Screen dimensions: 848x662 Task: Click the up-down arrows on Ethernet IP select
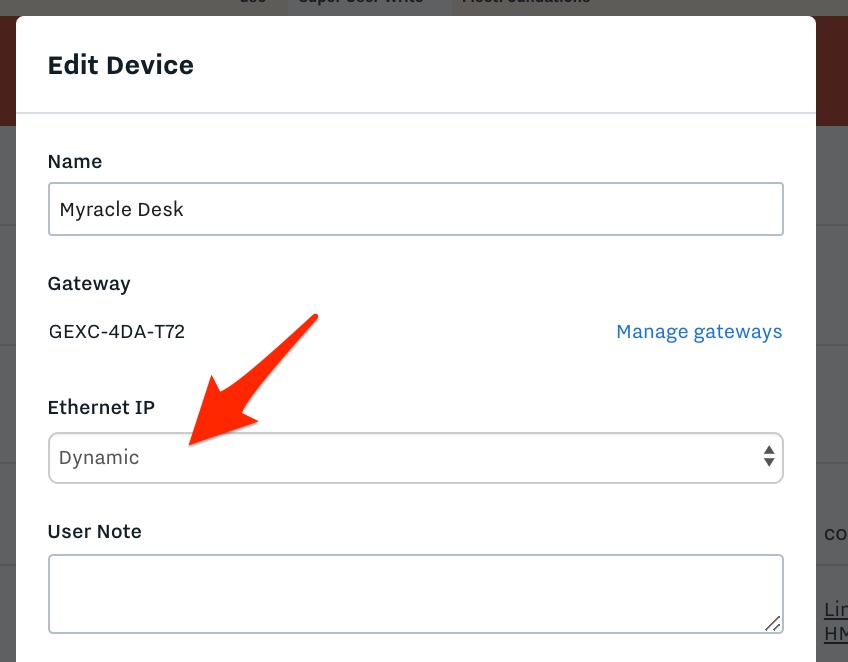[768, 456]
